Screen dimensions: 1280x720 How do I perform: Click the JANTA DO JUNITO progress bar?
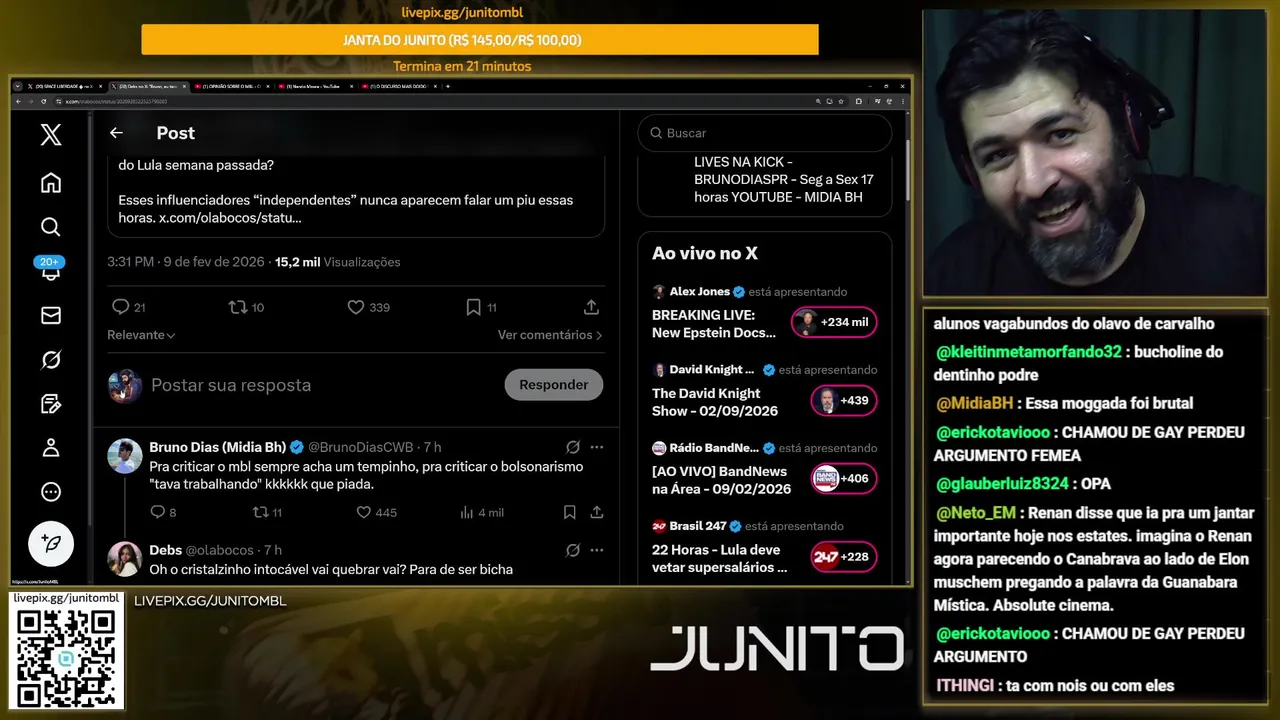tap(480, 40)
